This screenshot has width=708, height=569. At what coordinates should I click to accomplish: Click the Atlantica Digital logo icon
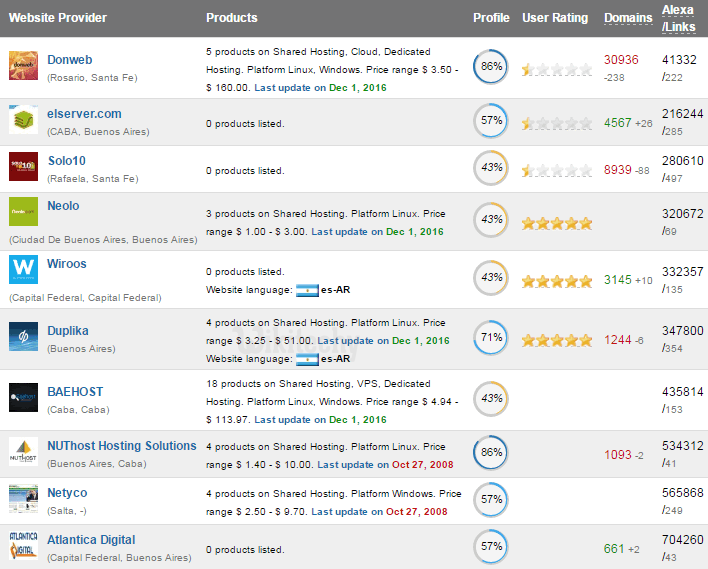coord(23,546)
